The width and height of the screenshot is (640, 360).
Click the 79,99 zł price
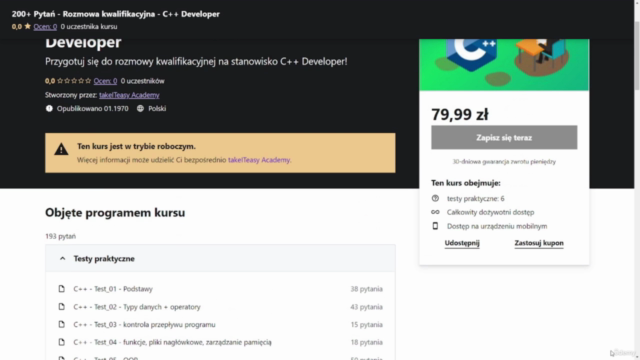(x=460, y=114)
